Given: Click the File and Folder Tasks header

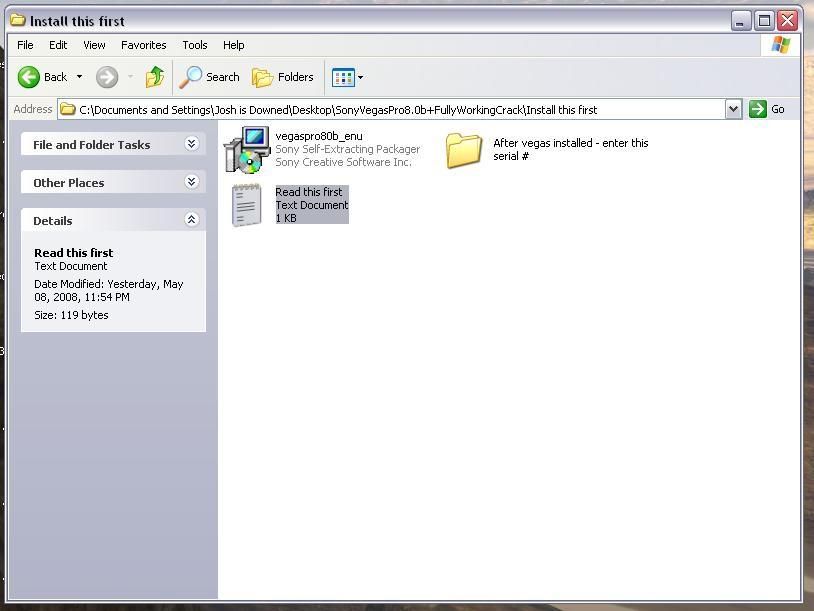Looking at the screenshot, I should pyautogui.click(x=113, y=144).
